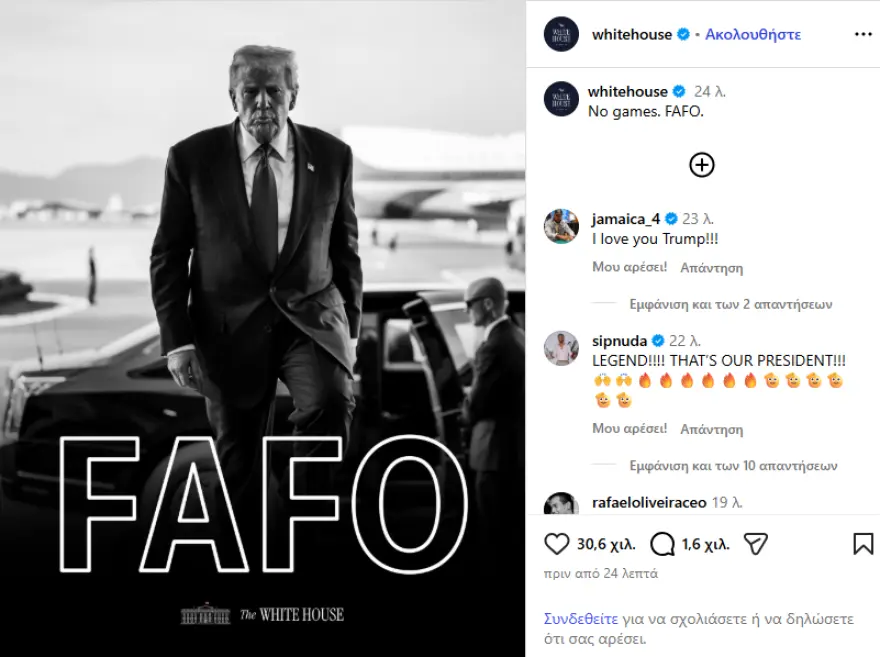
Task: Like the post with the heart icon
Action: tap(557, 544)
